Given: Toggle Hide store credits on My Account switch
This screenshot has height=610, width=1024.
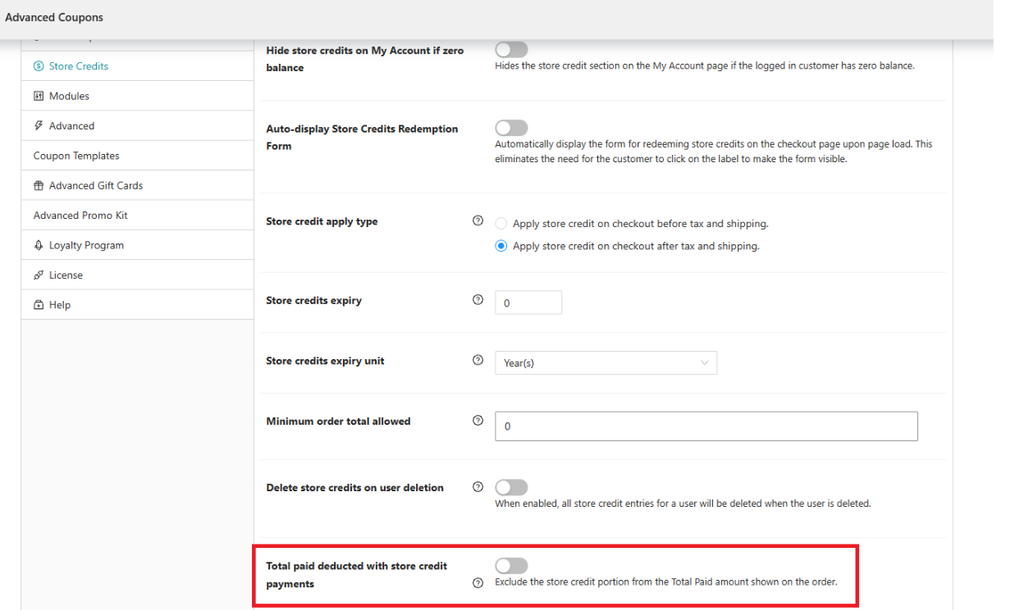Looking at the screenshot, I should [x=511, y=50].
